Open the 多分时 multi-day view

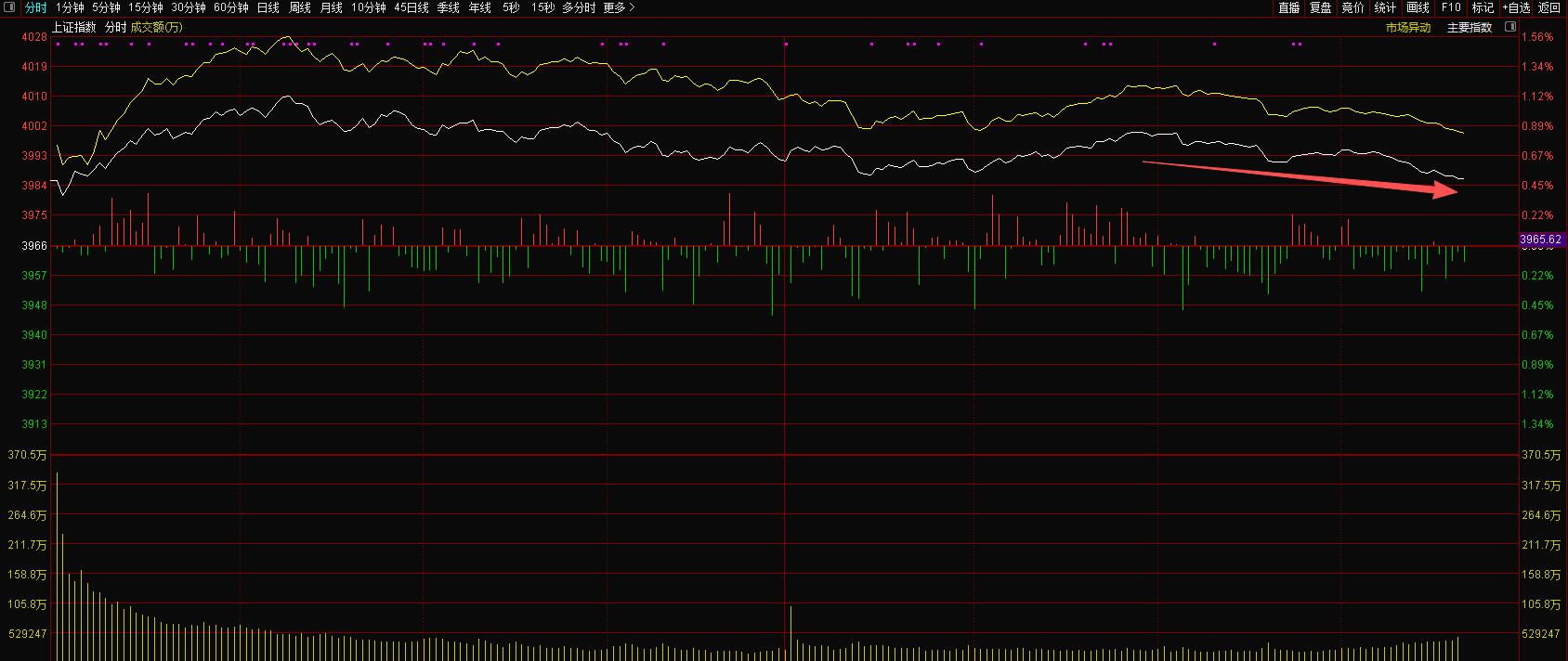578,7
